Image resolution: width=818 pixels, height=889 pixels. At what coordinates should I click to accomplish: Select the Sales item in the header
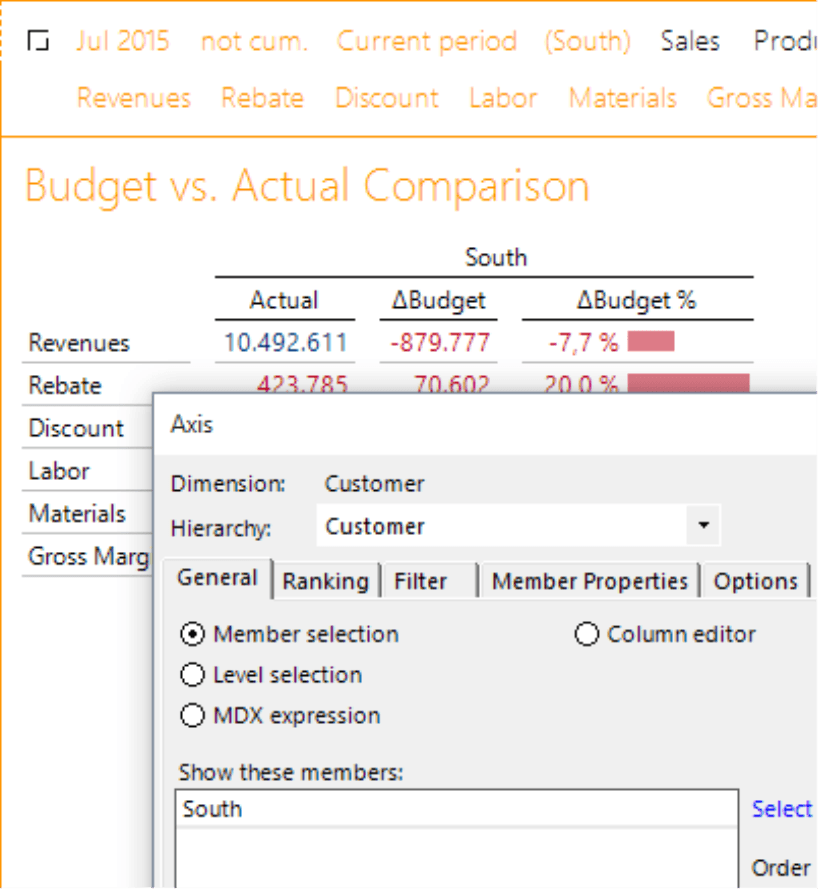coord(690,42)
